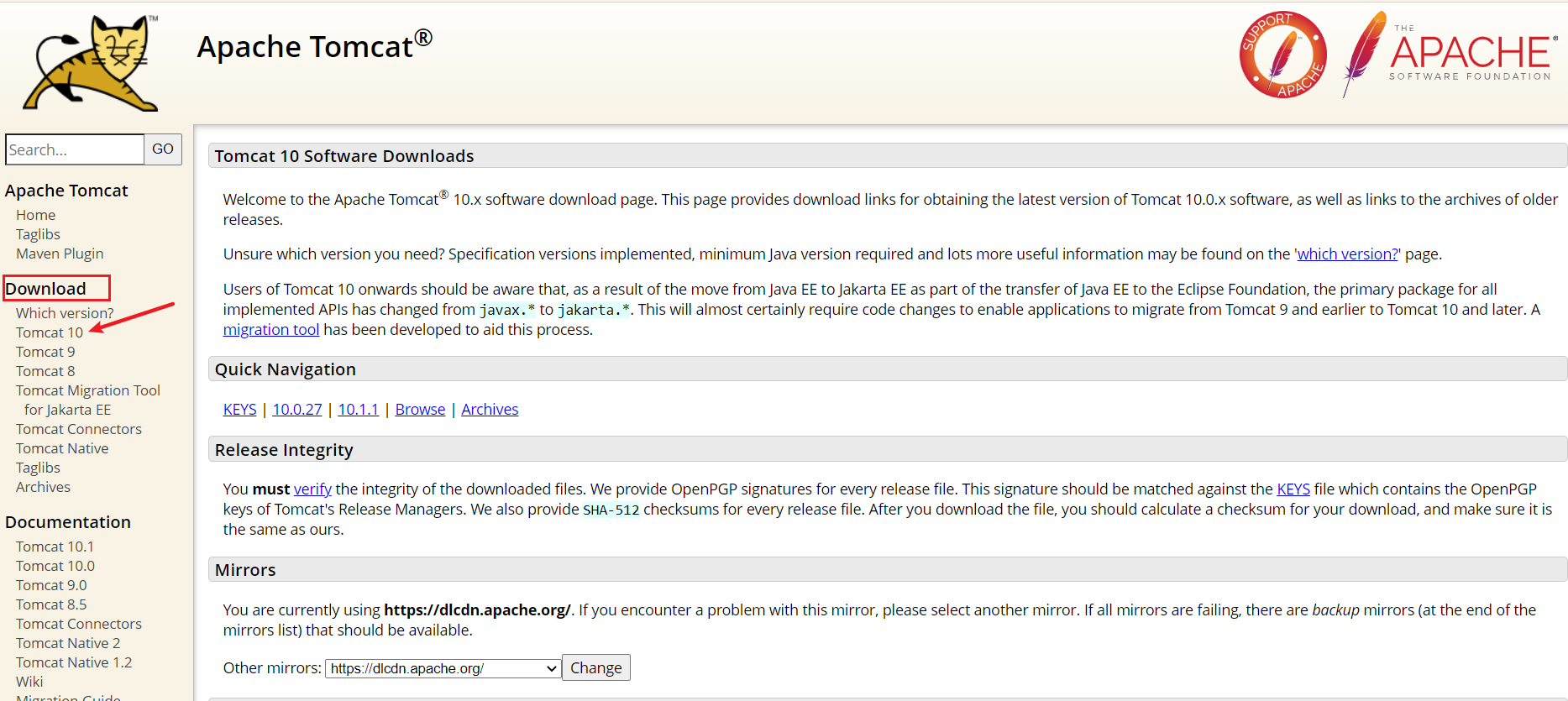1568x701 pixels.
Task: Click the 'Tomcat 10 Software Downloads' heading
Action: click(x=344, y=156)
